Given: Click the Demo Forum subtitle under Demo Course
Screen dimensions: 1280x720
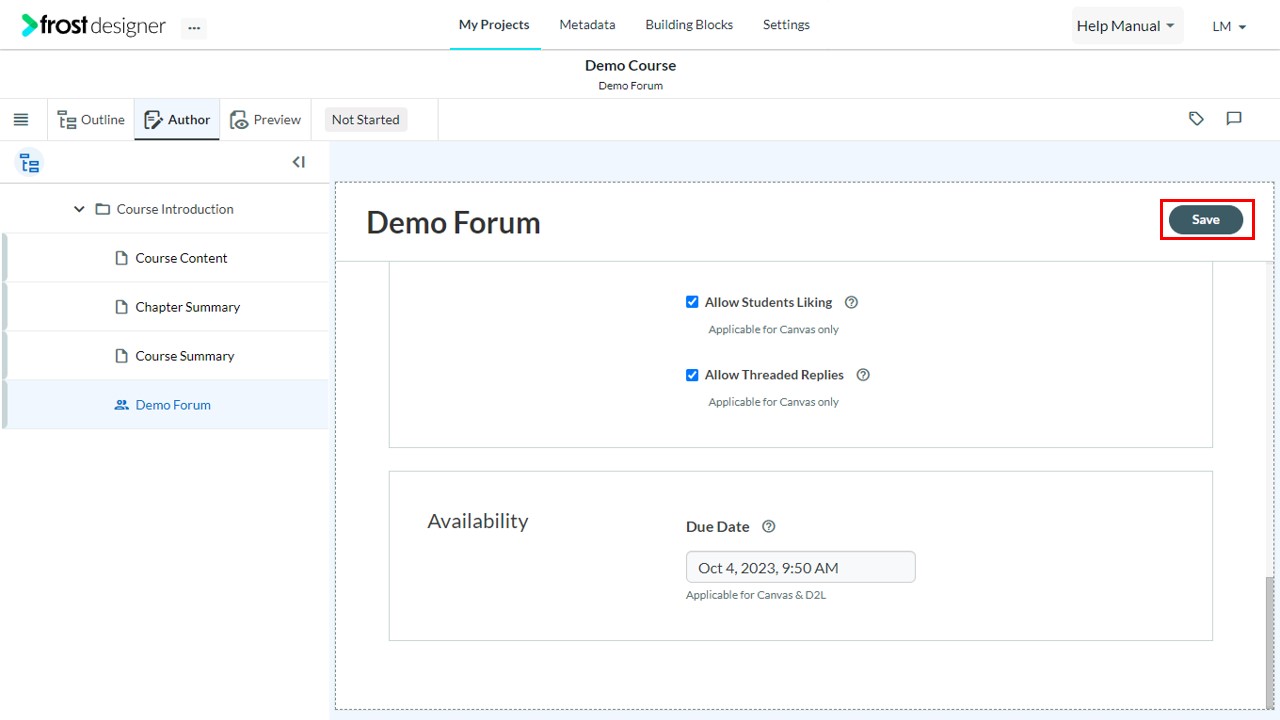Looking at the screenshot, I should click(x=630, y=86).
